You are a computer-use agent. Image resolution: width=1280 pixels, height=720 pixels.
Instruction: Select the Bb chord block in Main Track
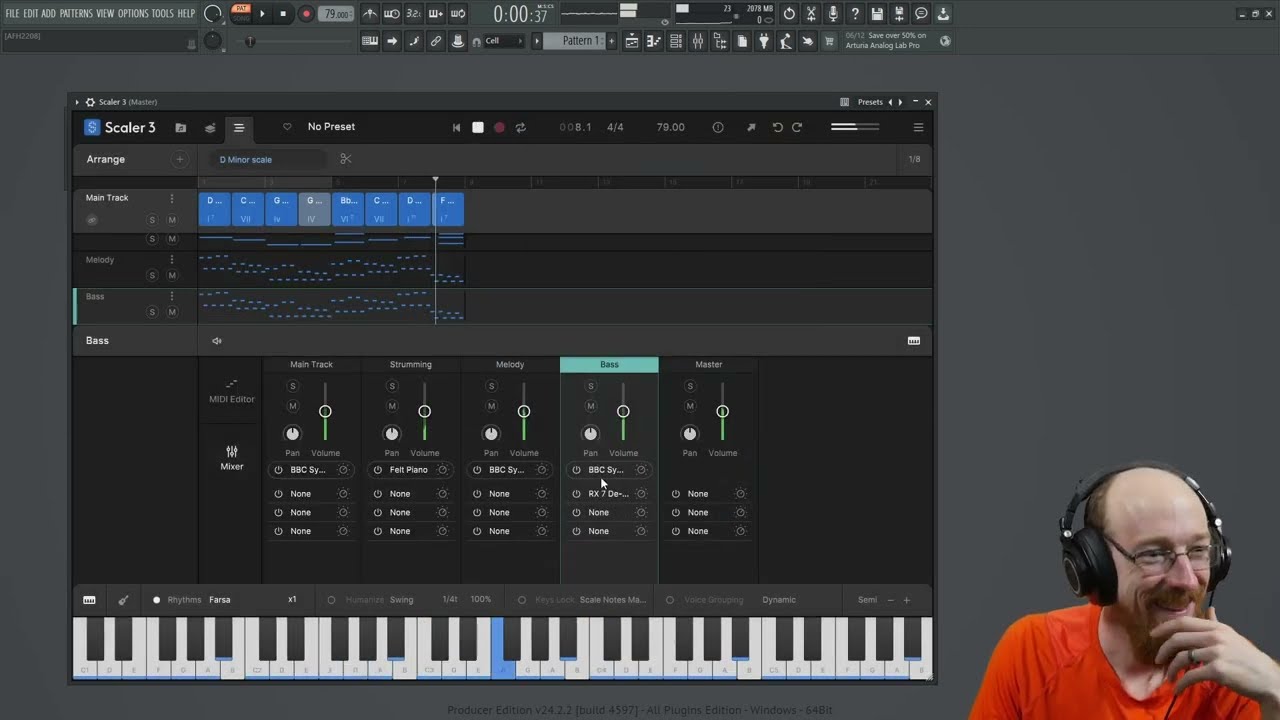pyautogui.click(x=348, y=209)
